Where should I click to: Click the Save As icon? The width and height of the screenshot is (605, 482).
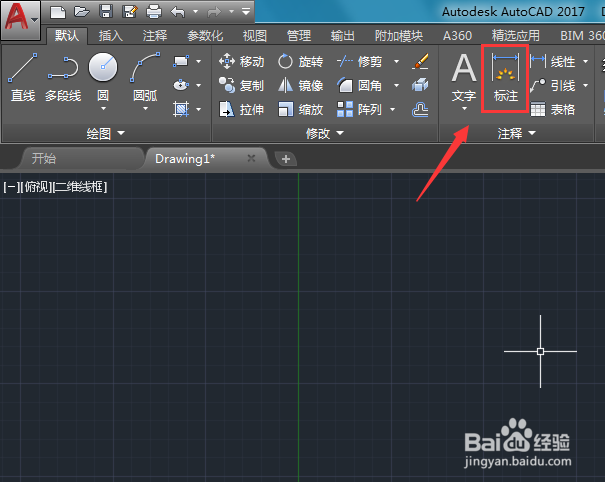click(x=130, y=12)
